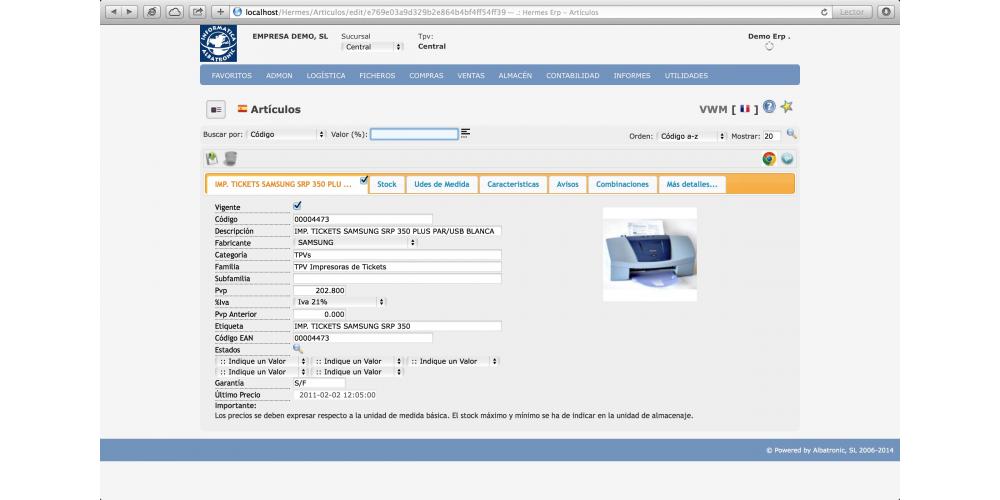Switch to the Avisos tab
Image resolution: width=1000 pixels, height=500 pixels.
[568, 184]
